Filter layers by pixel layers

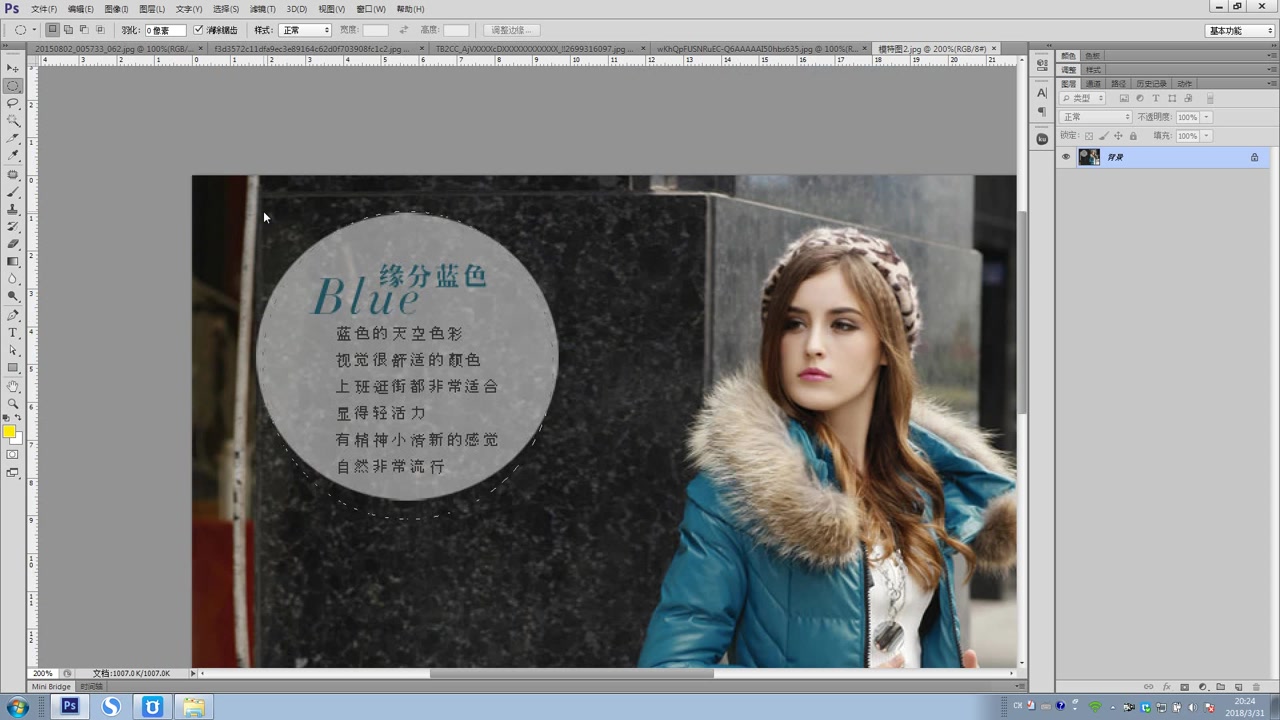pyautogui.click(x=1124, y=98)
